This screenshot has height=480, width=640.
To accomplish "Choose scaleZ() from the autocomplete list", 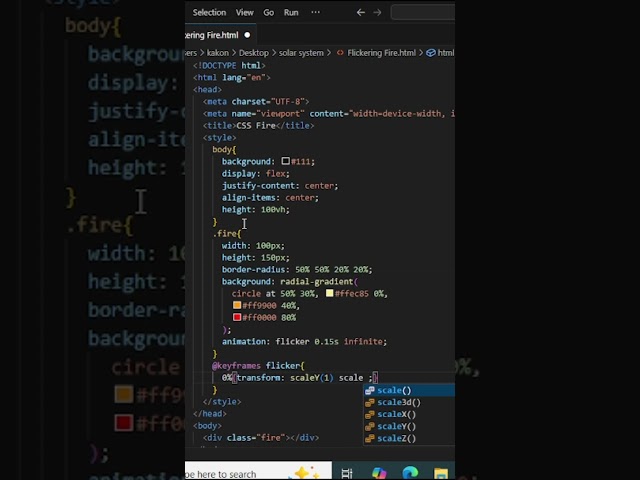I will click(x=409, y=438).
